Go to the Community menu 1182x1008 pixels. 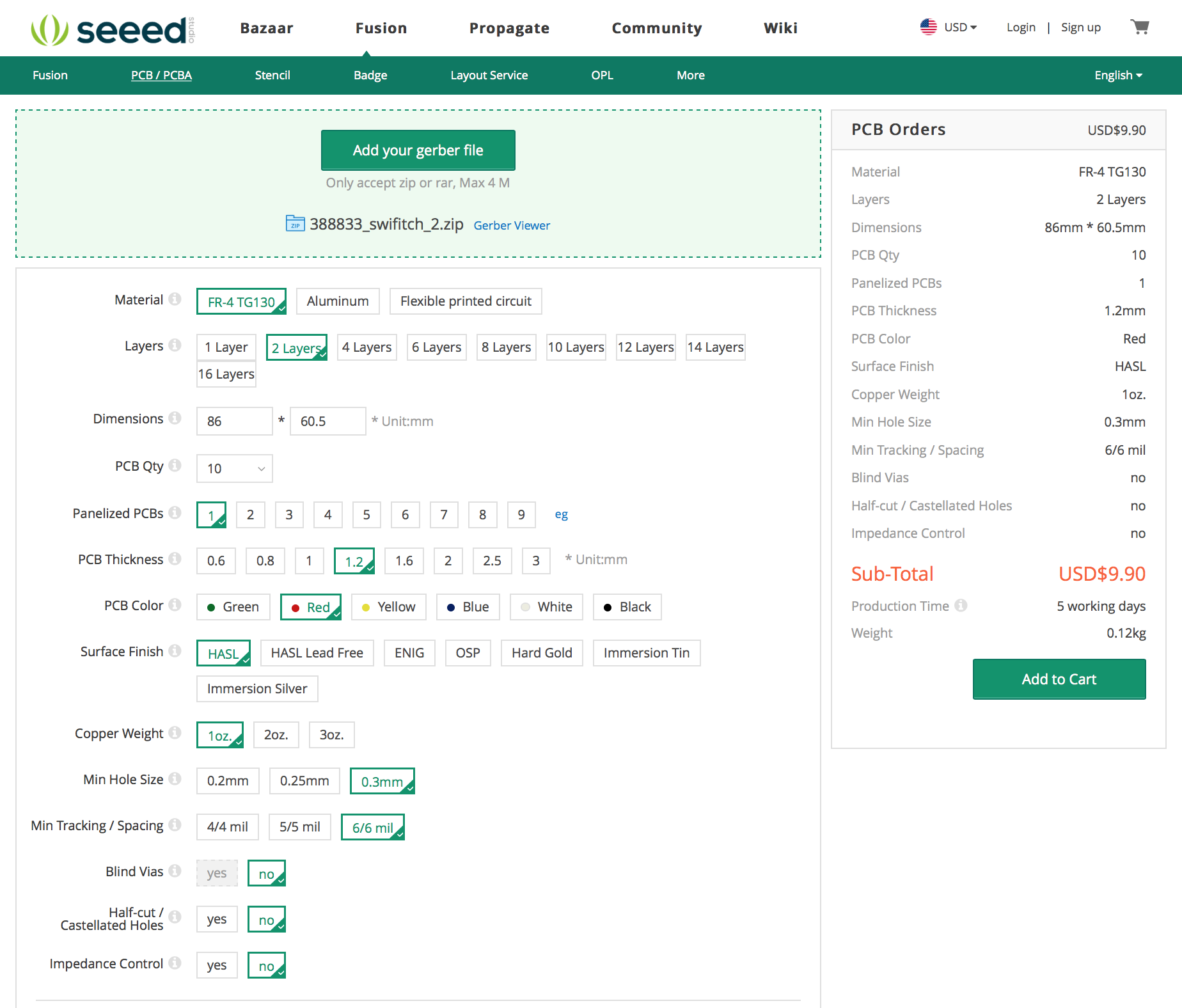pos(657,28)
